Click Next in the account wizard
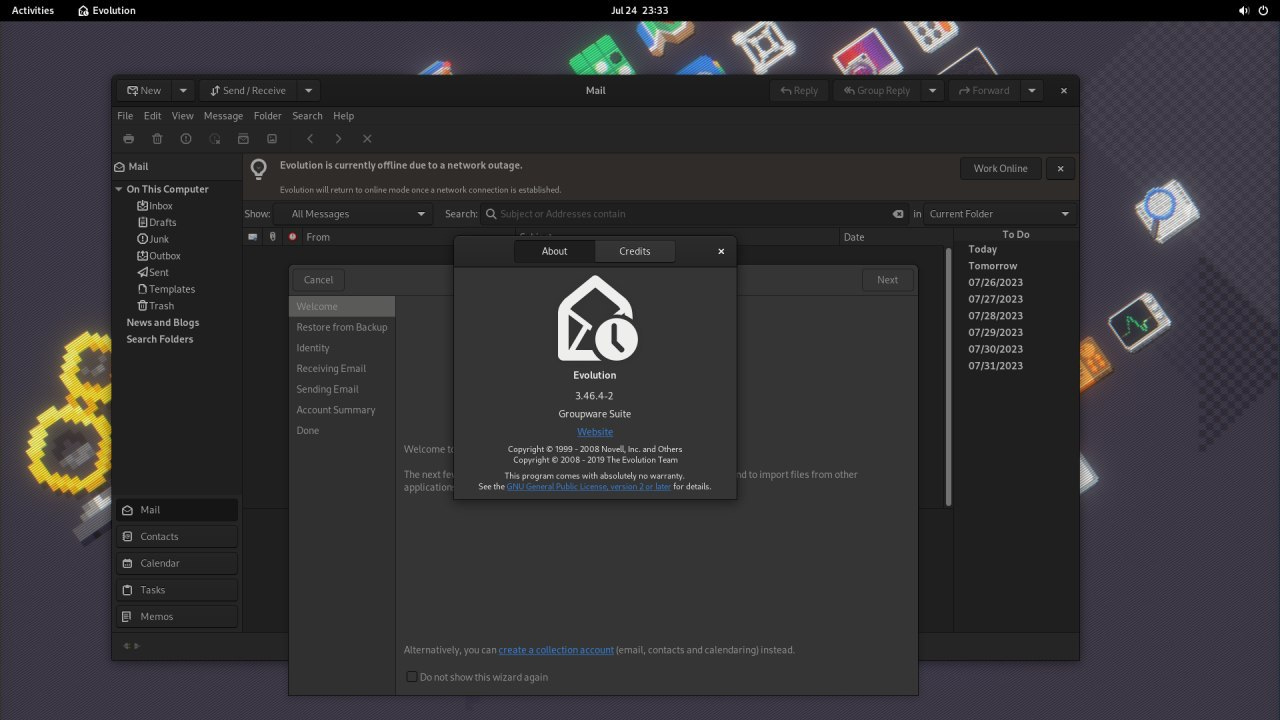Screen dimensions: 1280x720 [x=887, y=280]
